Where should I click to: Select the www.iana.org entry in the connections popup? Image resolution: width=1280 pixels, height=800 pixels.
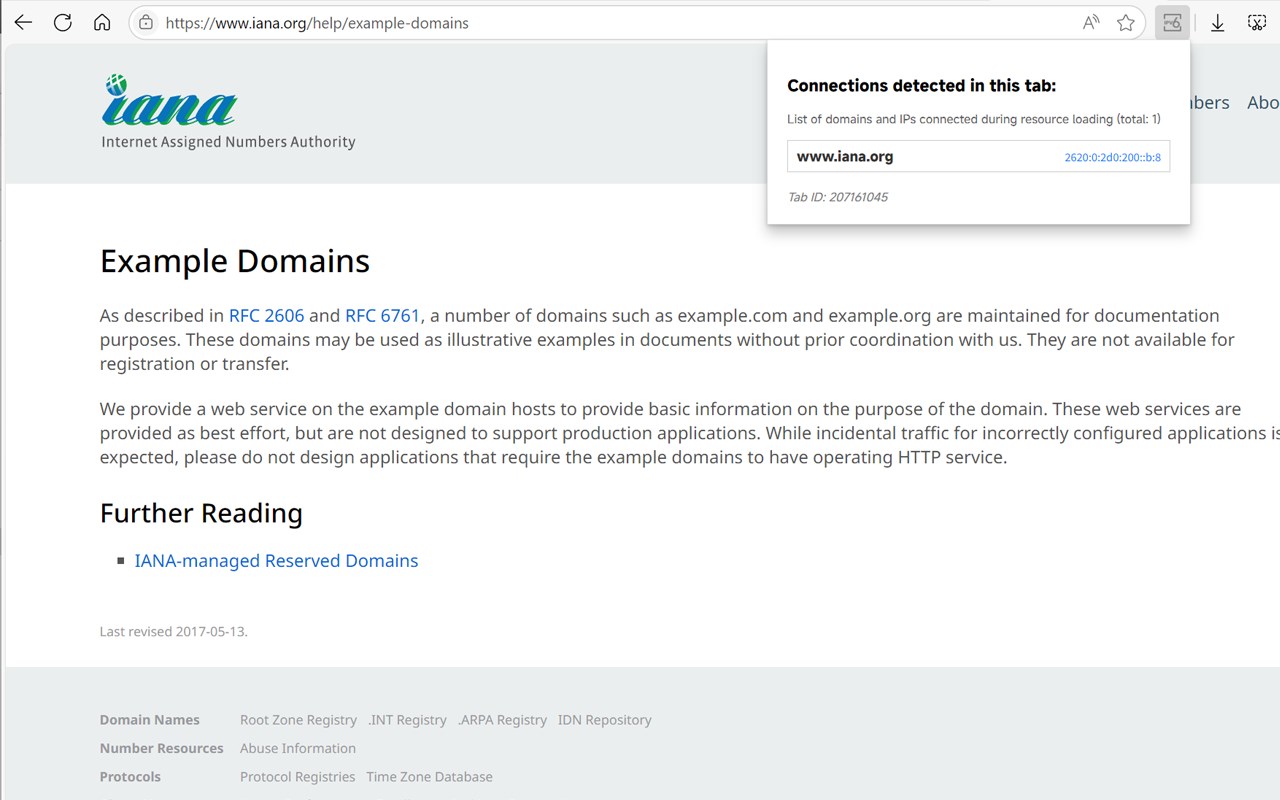tap(845, 157)
